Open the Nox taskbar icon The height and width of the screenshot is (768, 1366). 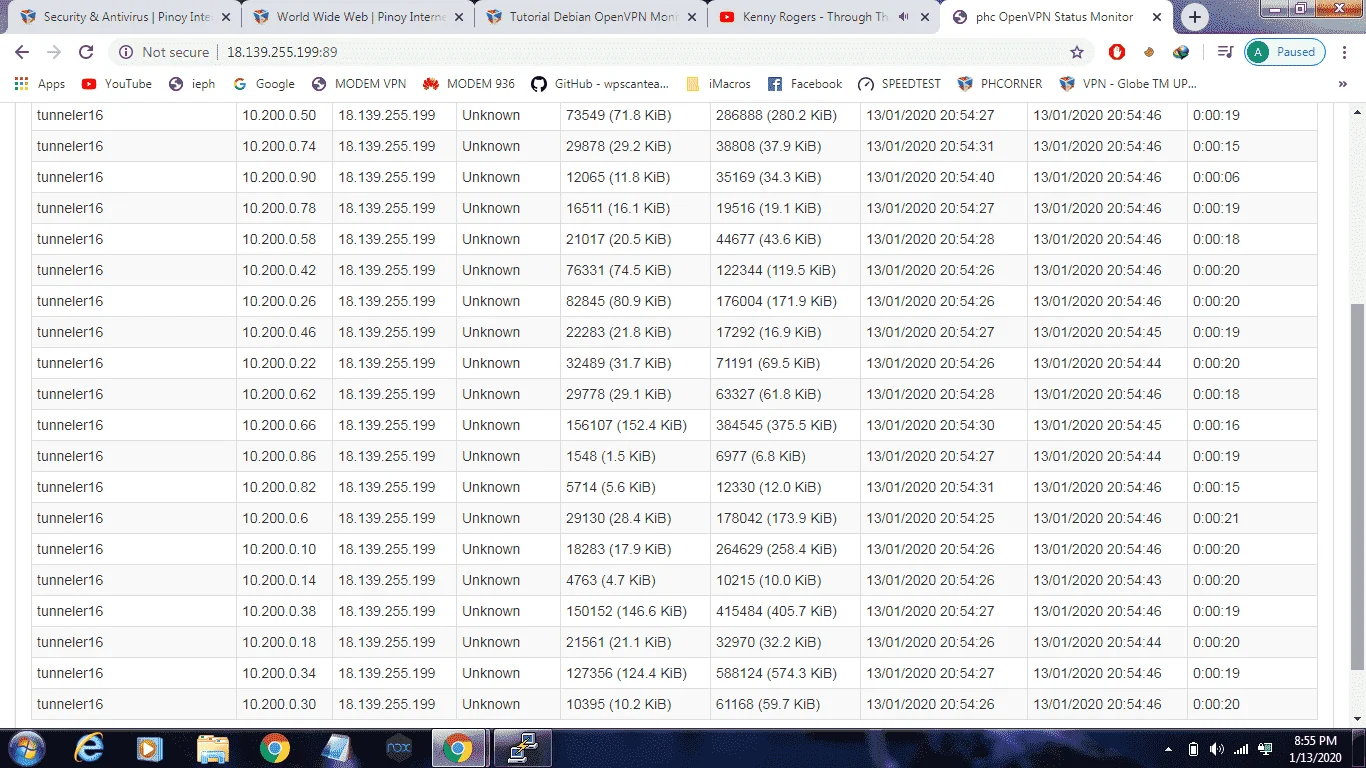pos(398,748)
